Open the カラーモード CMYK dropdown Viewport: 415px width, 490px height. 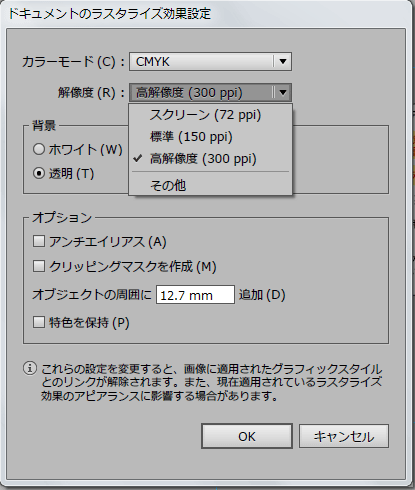(x=210, y=62)
